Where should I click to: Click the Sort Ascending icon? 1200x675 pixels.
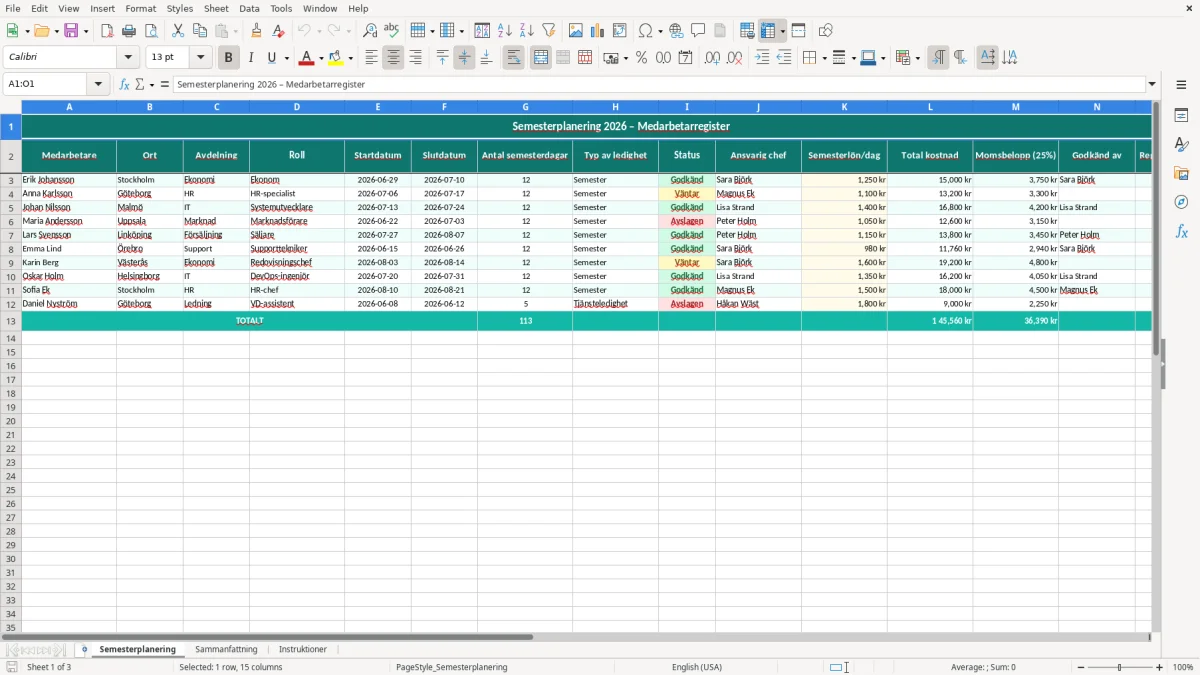coord(505,31)
